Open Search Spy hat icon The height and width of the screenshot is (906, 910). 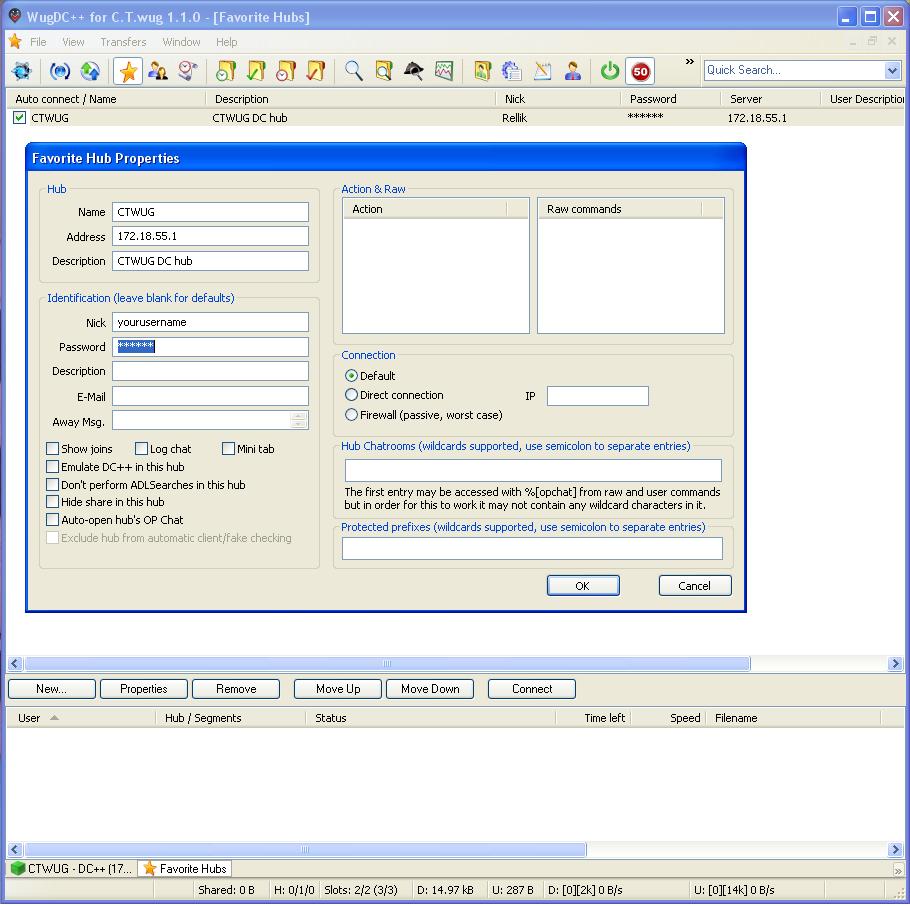pos(414,71)
